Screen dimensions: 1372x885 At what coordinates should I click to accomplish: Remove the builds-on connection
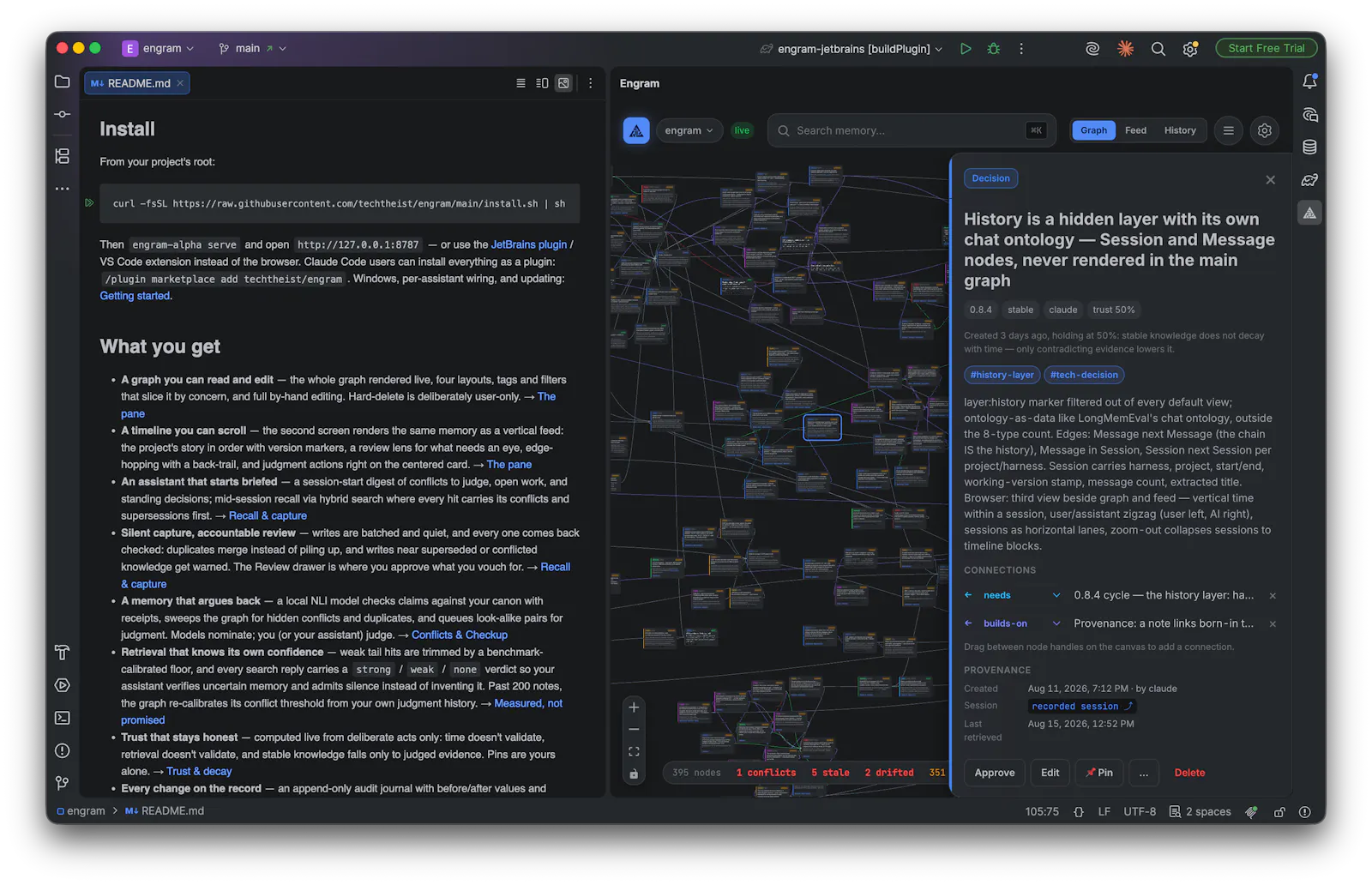point(1273,623)
